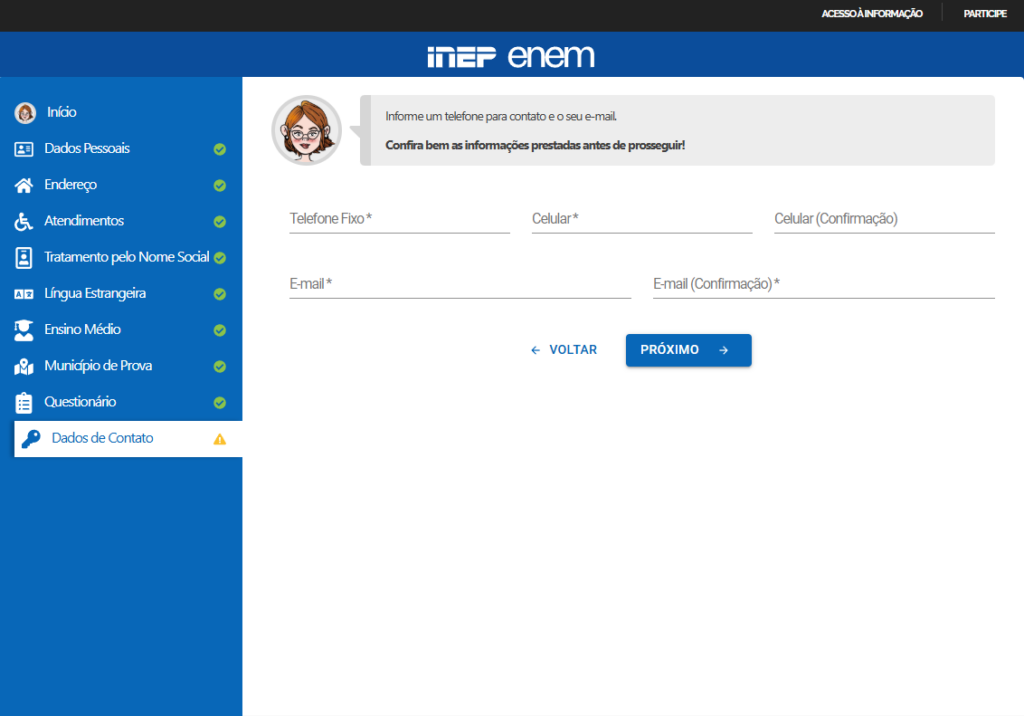The height and width of the screenshot is (716, 1024).
Task: Go to the Endereço section
Action: [x=71, y=185]
